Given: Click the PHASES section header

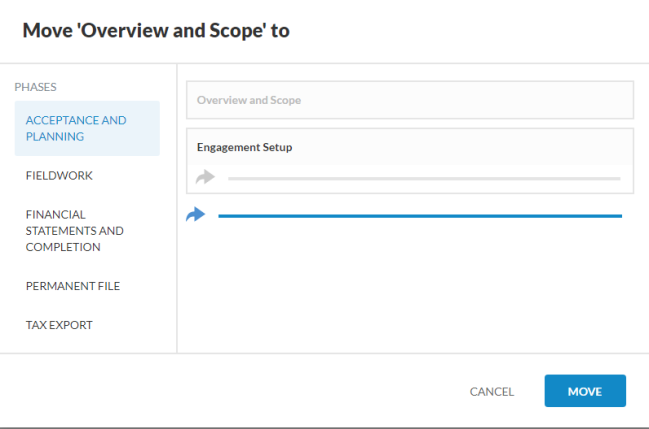Looking at the screenshot, I should (36, 87).
